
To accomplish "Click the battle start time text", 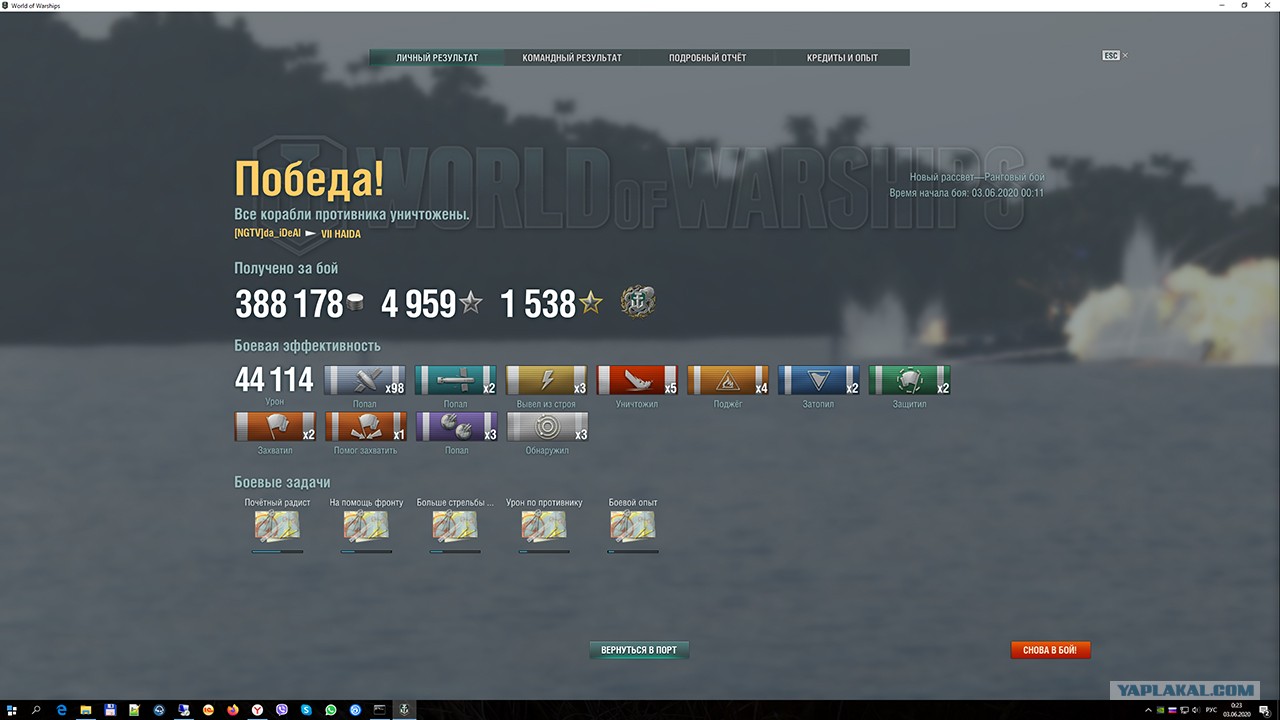I will 967,193.
